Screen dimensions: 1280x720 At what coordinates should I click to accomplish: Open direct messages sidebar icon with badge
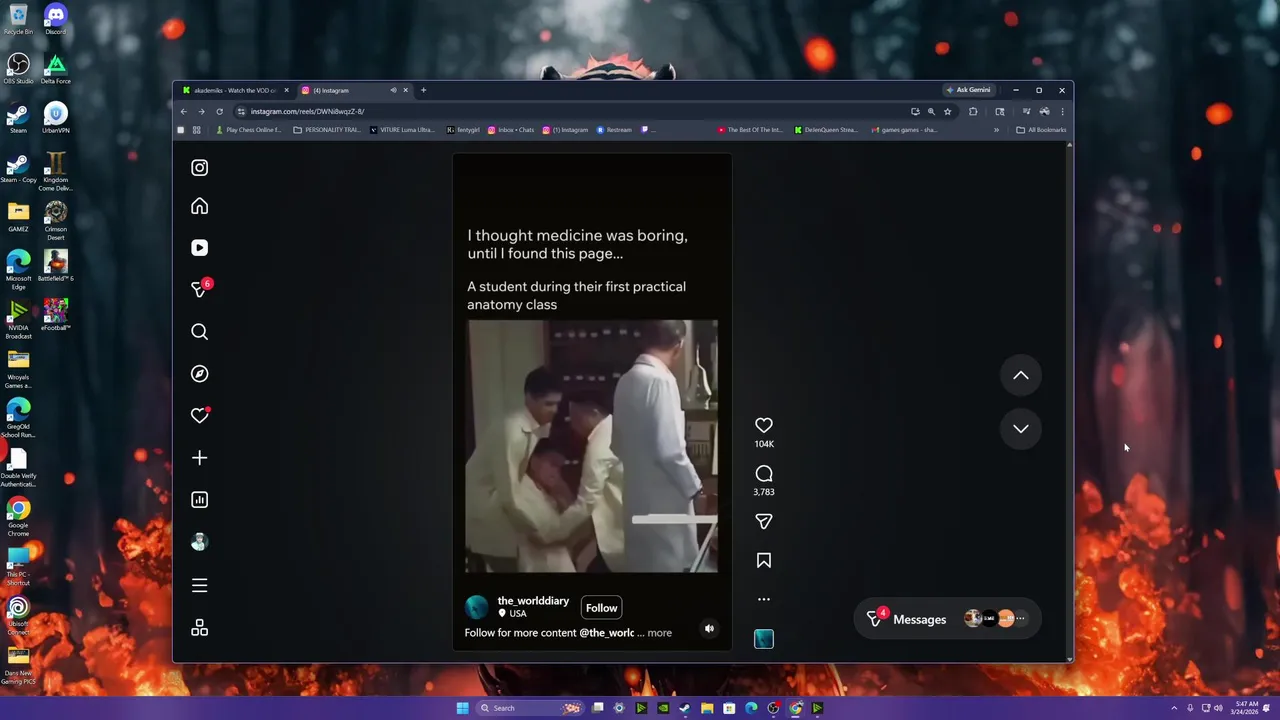tap(200, 289)
